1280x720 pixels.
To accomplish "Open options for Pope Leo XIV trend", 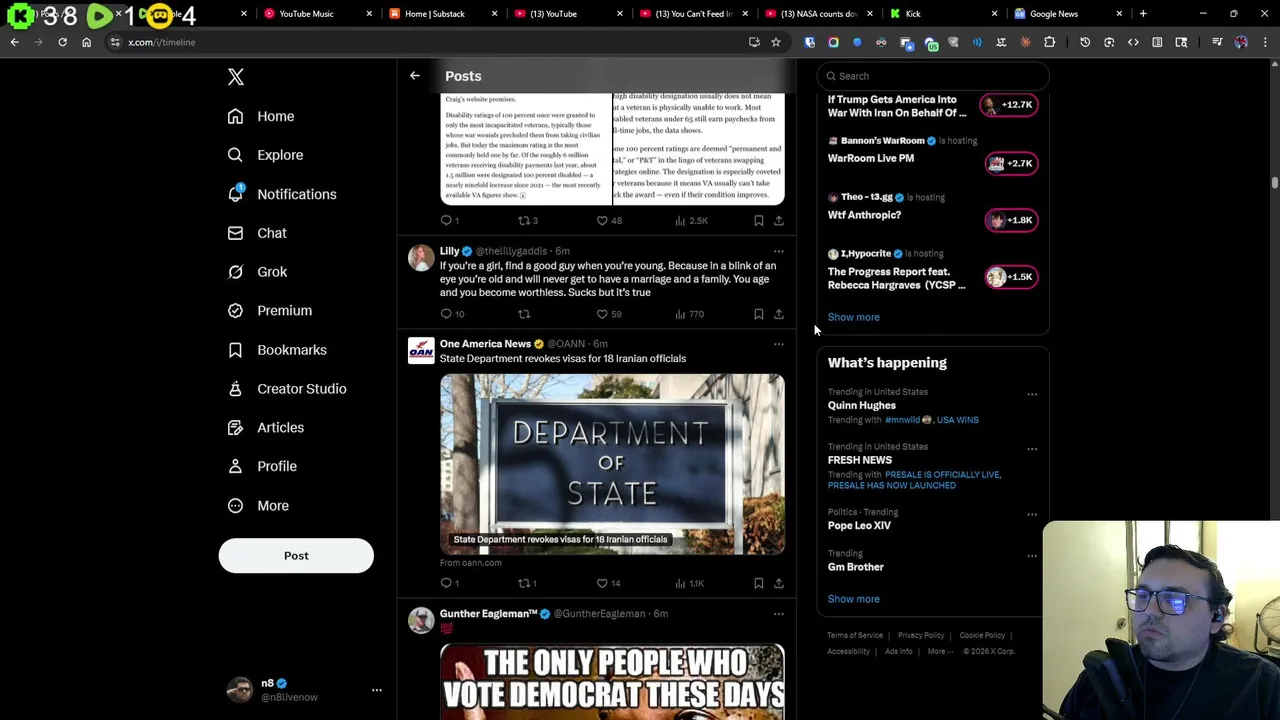I will coord(1031,514).
